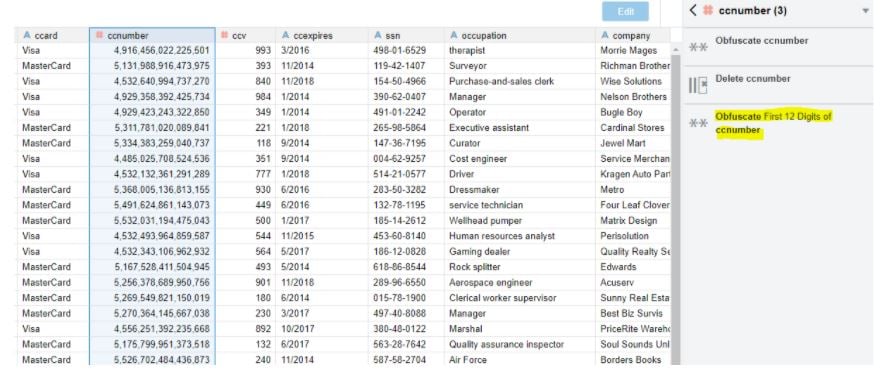Choose the Delete ccnumber suggestion
This screenshot has height=374, width=880.
tap(777, 85)
